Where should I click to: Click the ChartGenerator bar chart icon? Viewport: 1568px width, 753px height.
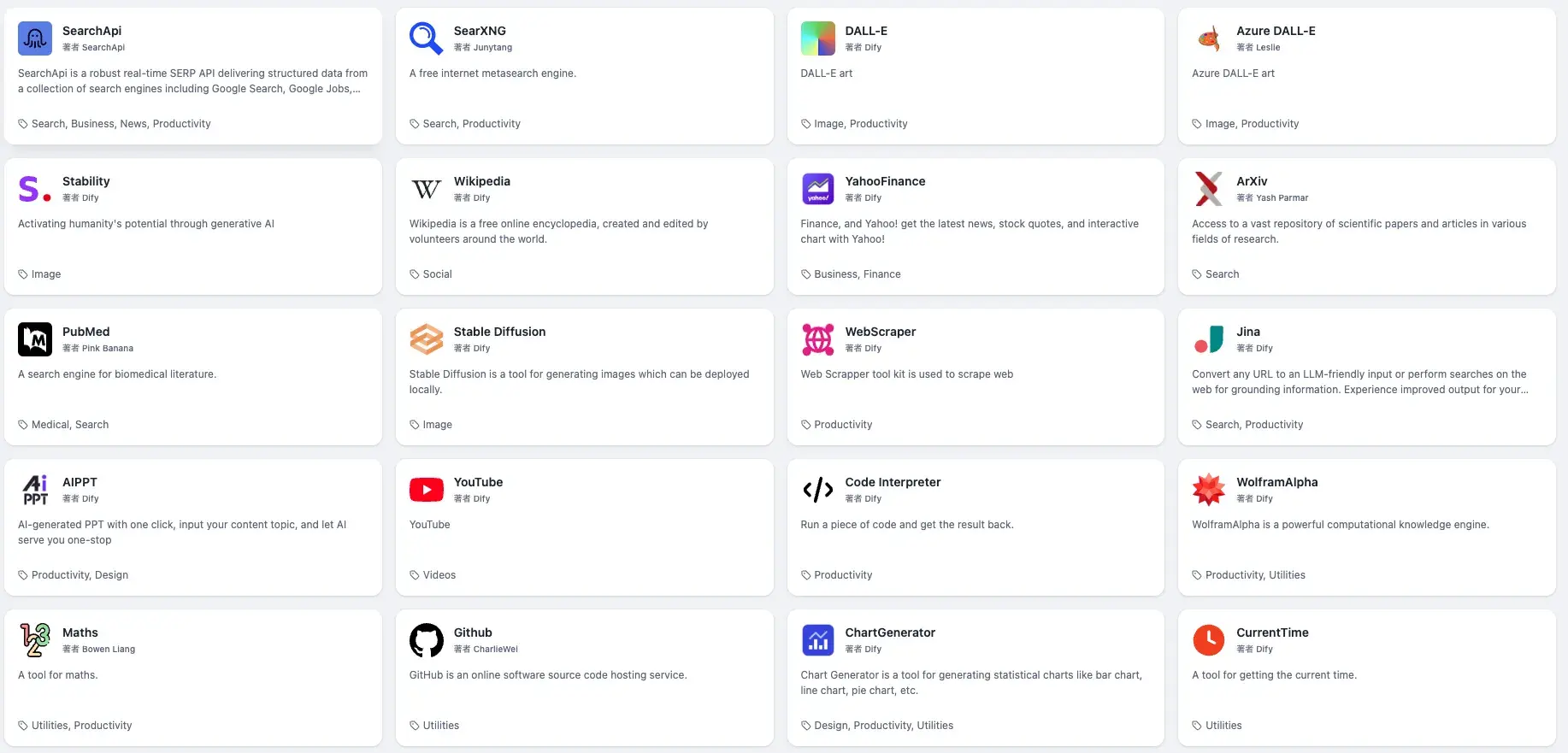pyautogui.click(x=817, y=640)
